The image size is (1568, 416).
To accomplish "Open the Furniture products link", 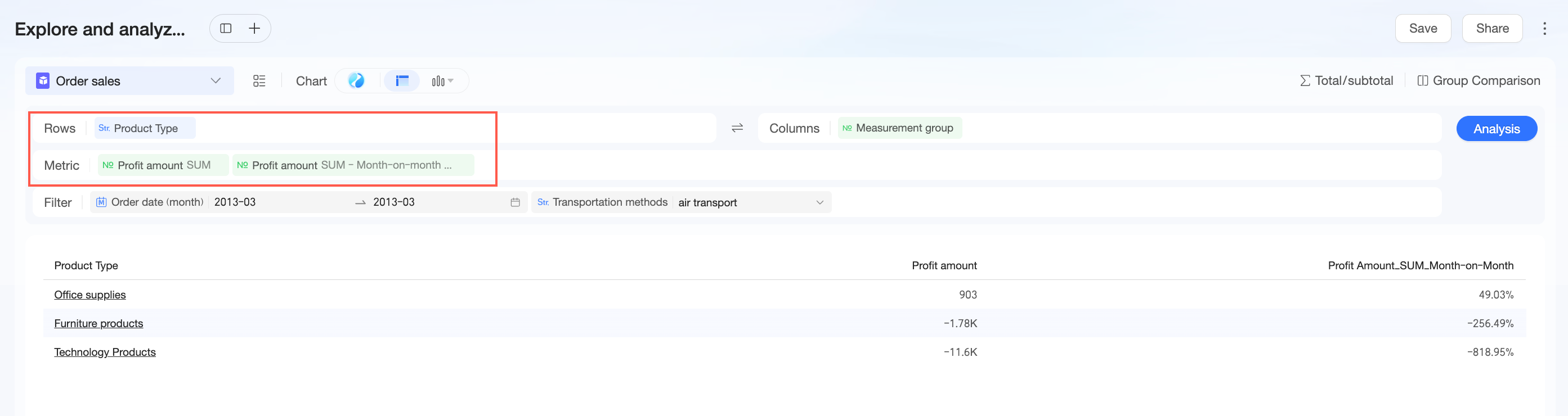I will (x=98, y=323).
